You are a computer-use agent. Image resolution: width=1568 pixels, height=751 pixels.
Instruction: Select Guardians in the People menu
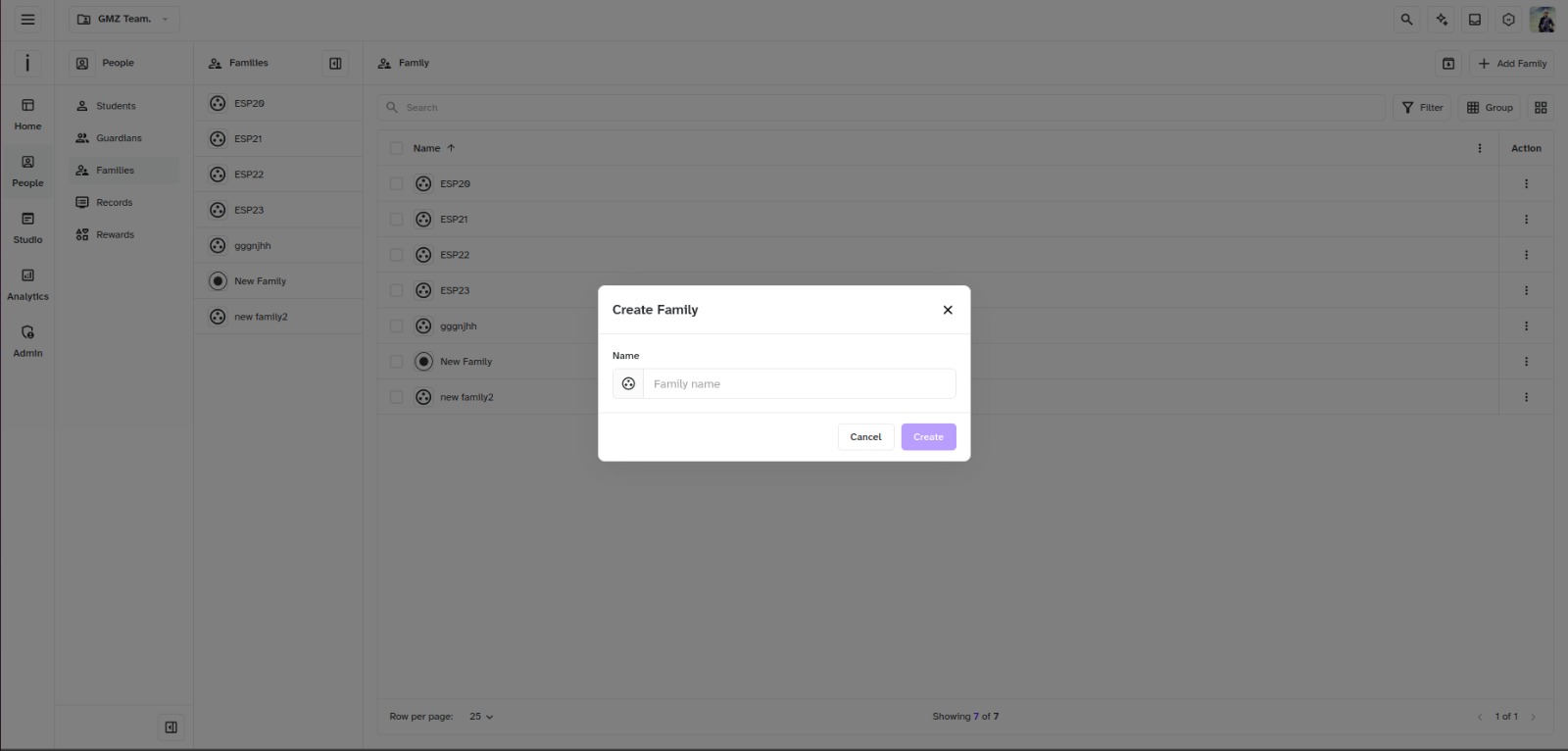(123, 138)
